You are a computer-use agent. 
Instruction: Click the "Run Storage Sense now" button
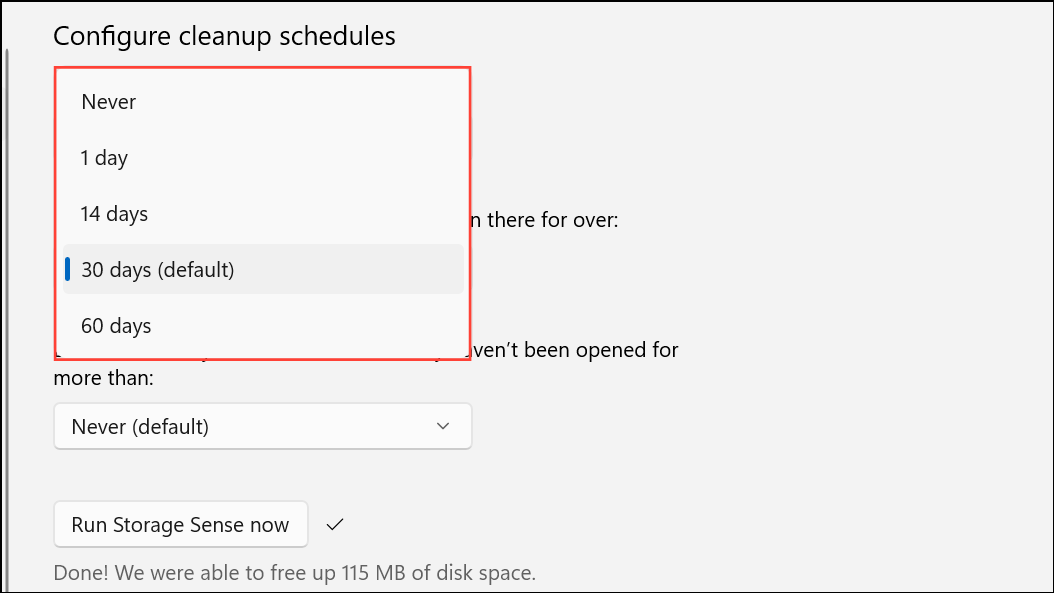point(181,524)
